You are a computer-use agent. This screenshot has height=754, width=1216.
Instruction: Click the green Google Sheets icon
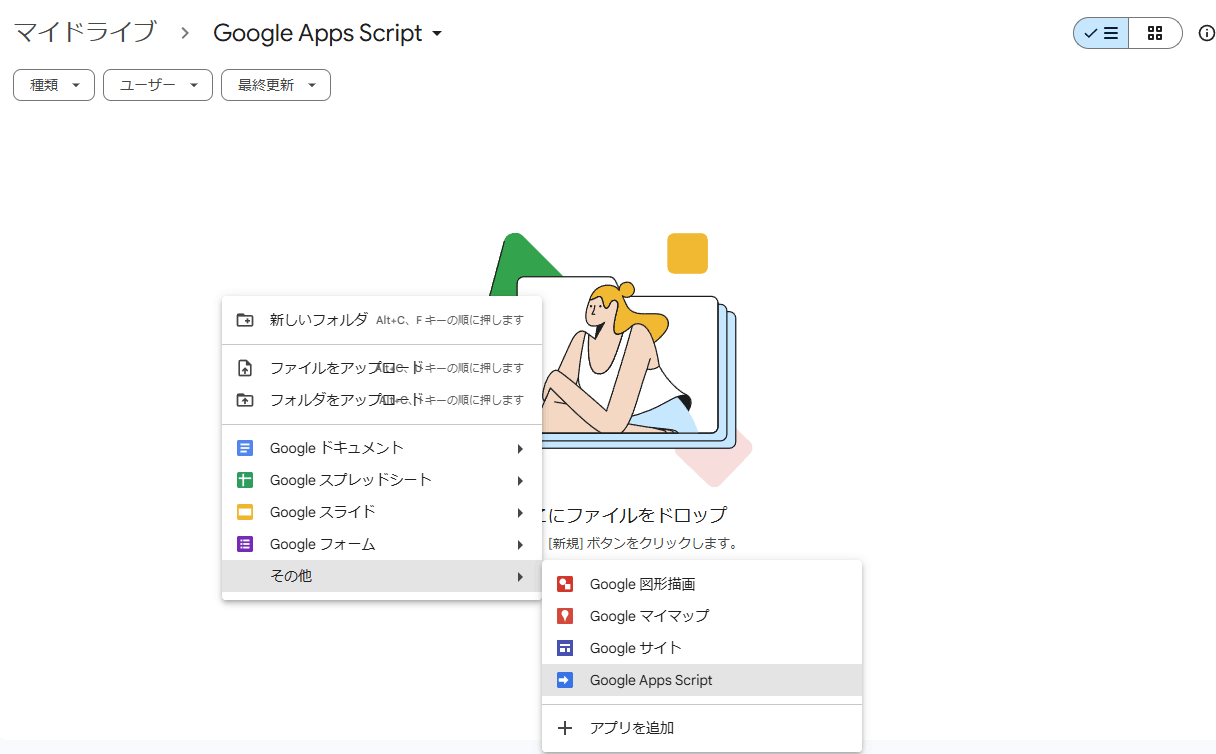pos(245,480)
